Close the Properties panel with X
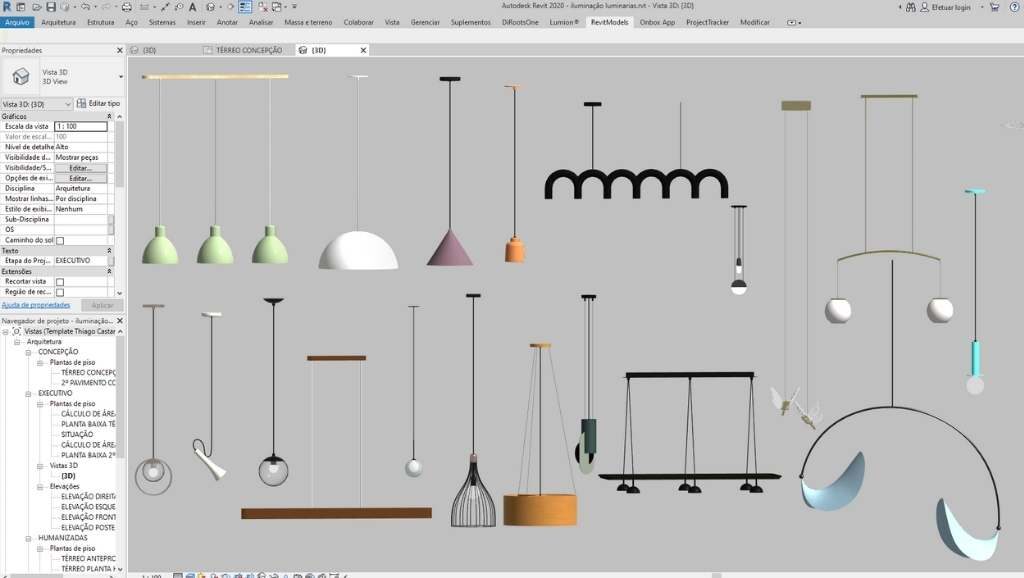1024x578 pixels. click(x=120, y=50)
